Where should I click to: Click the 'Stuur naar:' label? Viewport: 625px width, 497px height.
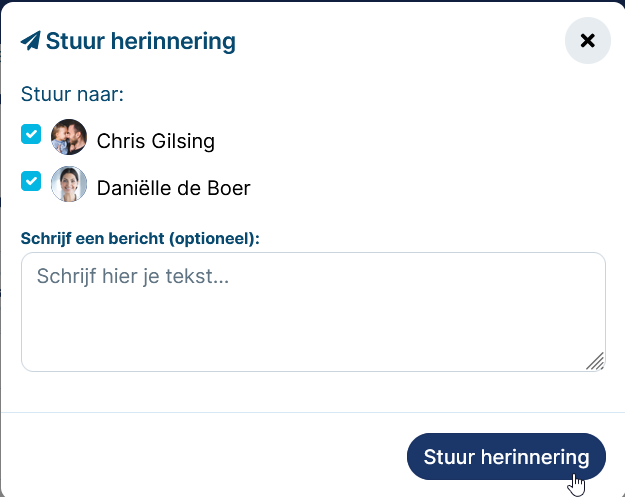click(72, 94)
